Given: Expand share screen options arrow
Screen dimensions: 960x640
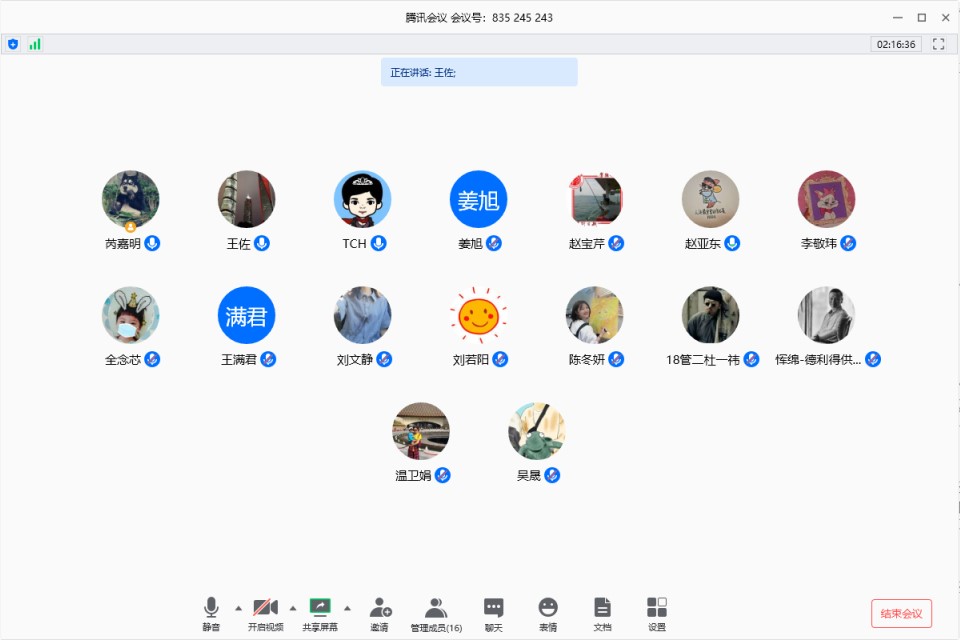Looking at the screenshot, I should click(347, 607).
